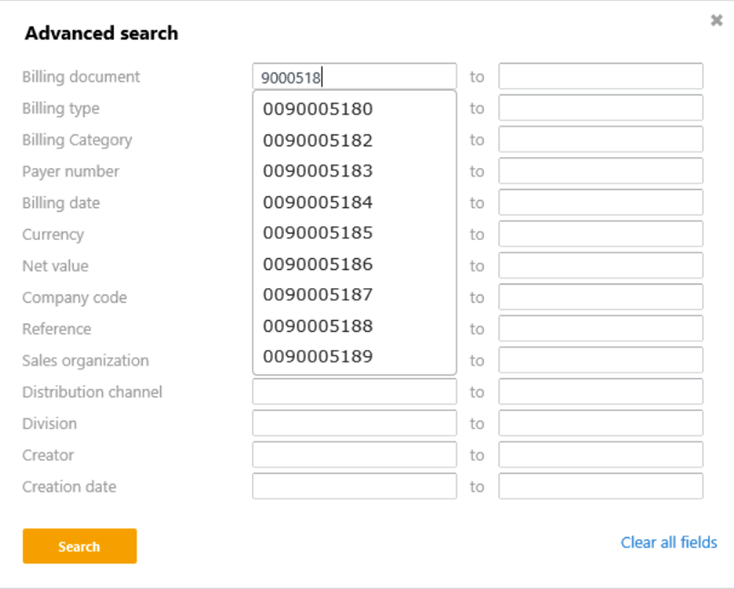734x589 pixels.
Task: Click the Creator from input field
Action: point(354,455)
